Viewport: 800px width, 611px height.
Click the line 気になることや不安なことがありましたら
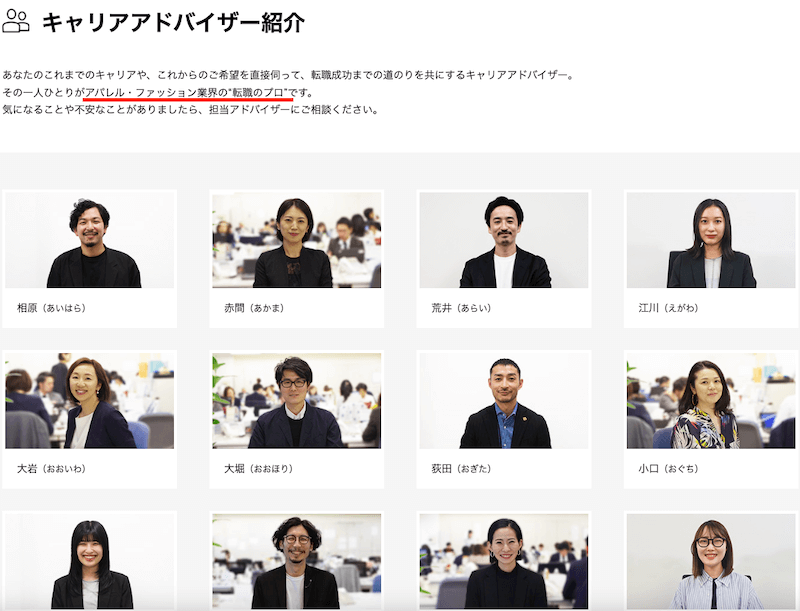[190, 110]
